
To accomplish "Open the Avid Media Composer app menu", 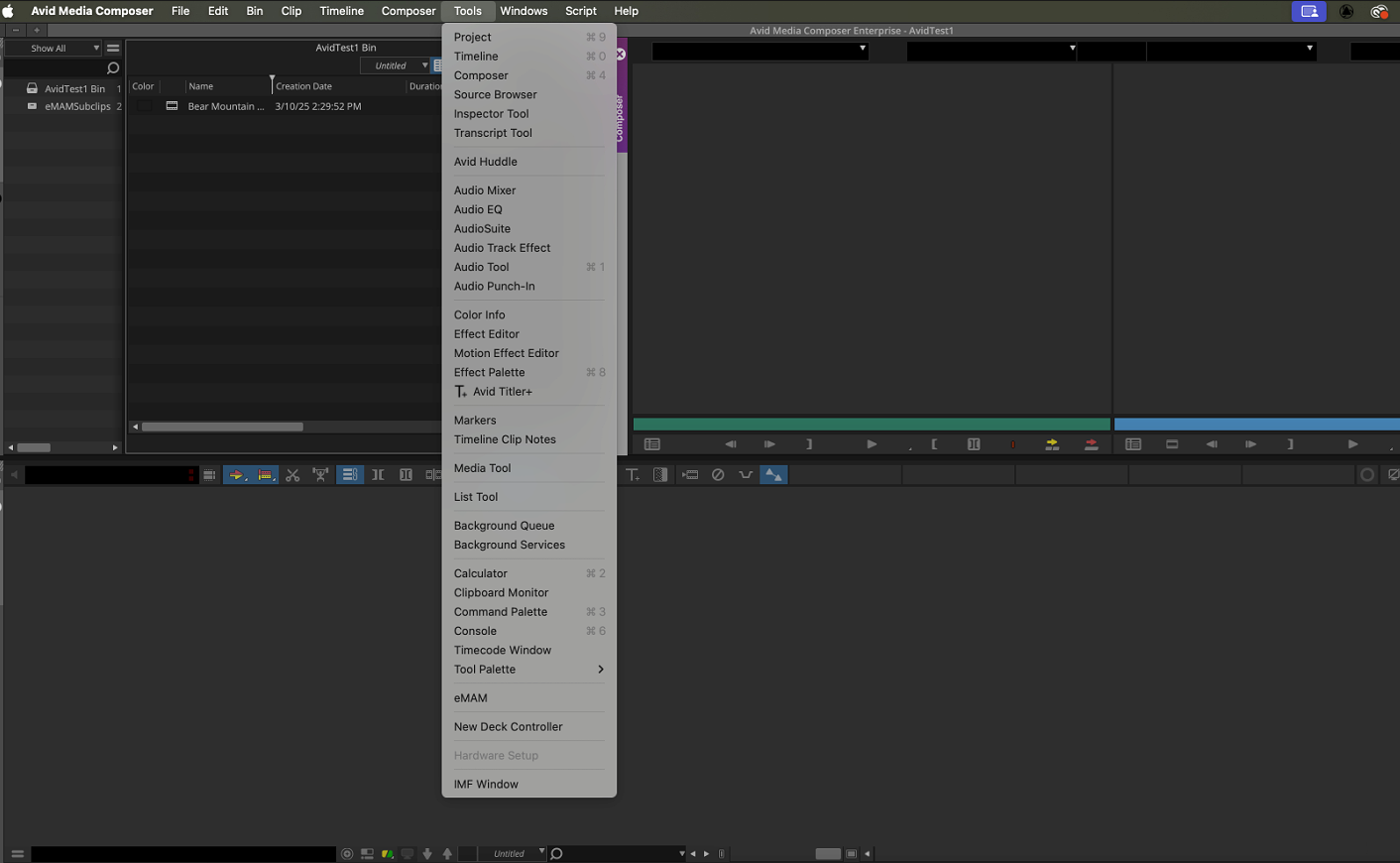I will tap(92, 11).
